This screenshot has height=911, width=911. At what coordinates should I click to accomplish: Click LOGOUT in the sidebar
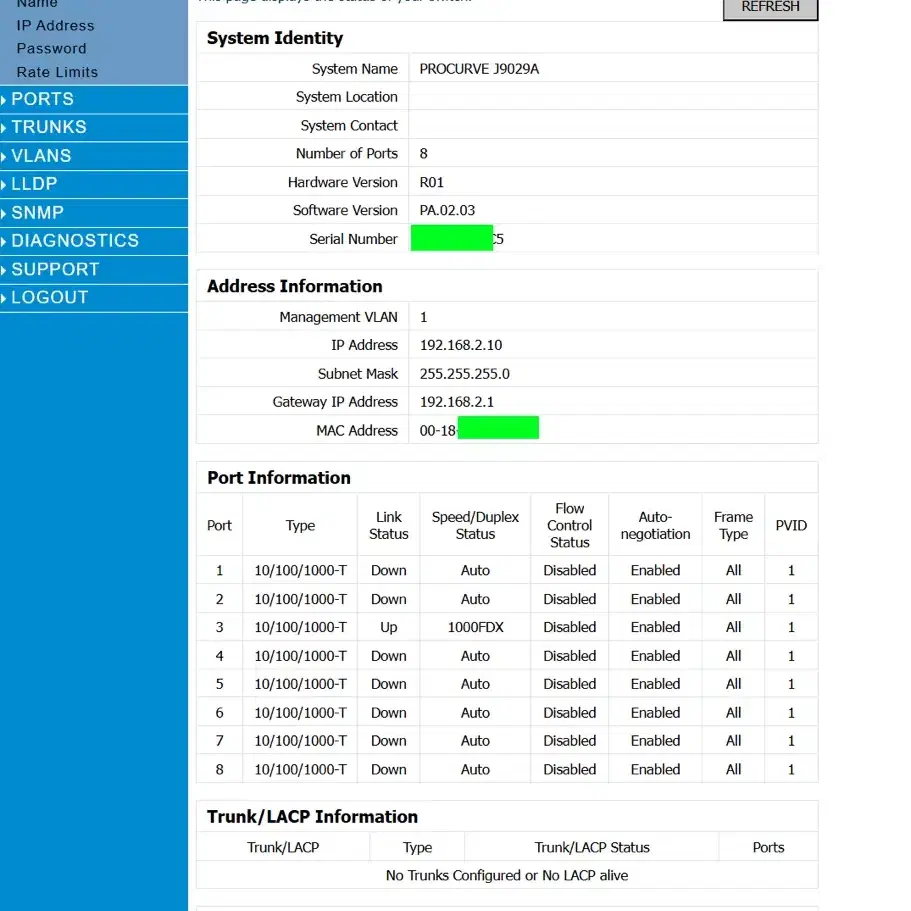pos(94,297)
